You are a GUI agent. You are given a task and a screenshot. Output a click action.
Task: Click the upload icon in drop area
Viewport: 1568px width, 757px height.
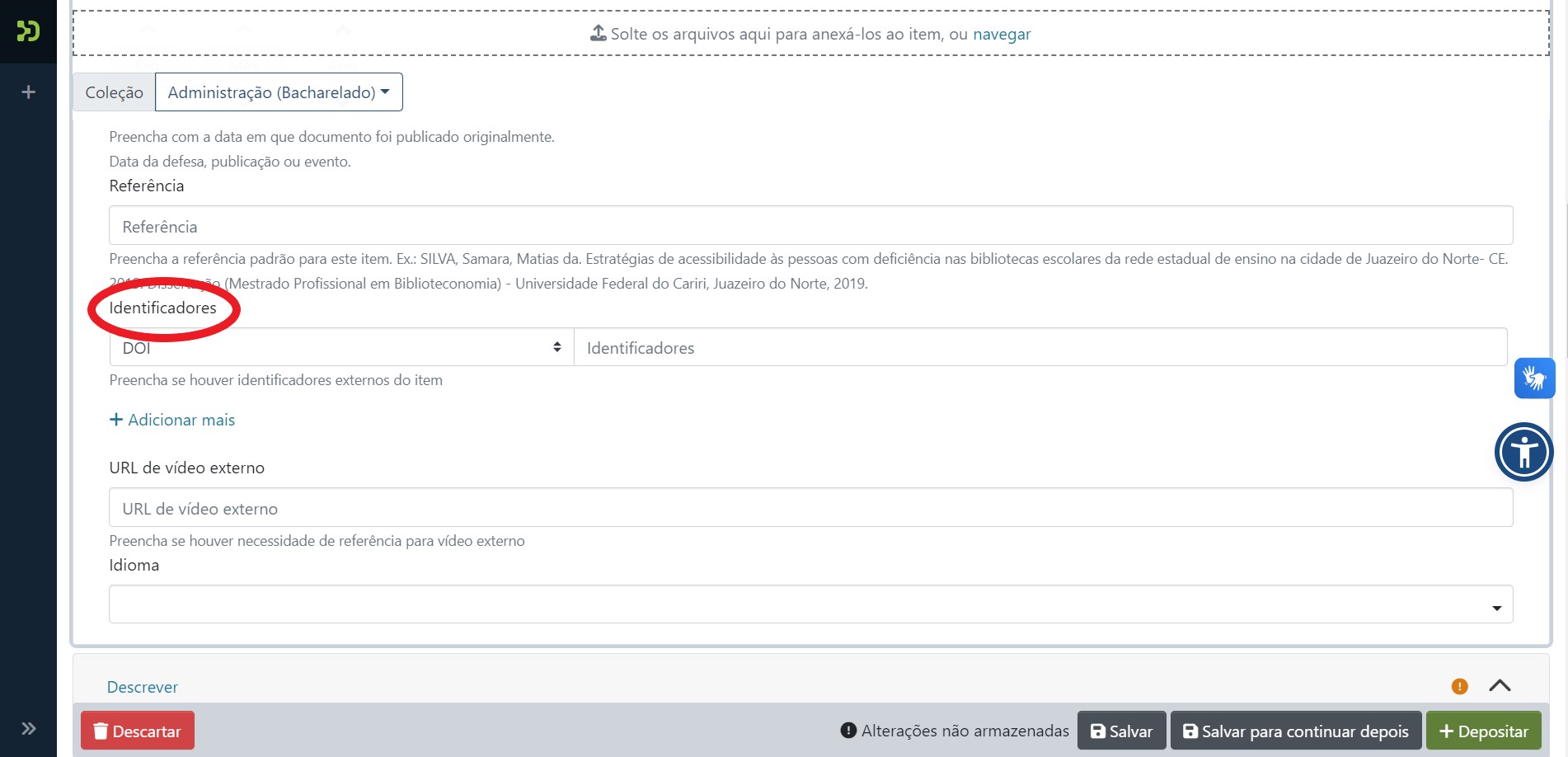tap(598, 34)
